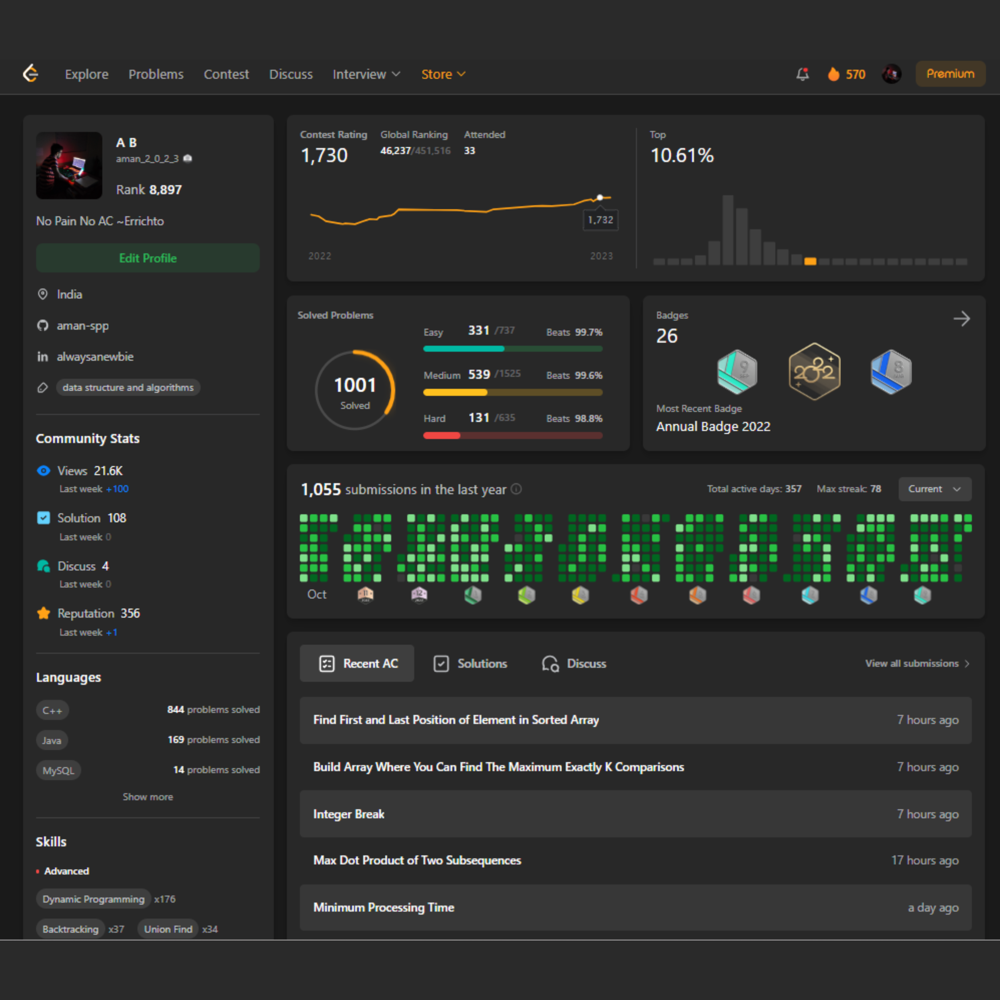Expand the Interview dropdown menu
Image resolution: width=1000 pixels, height=1000 pixels.
(366, 74)
